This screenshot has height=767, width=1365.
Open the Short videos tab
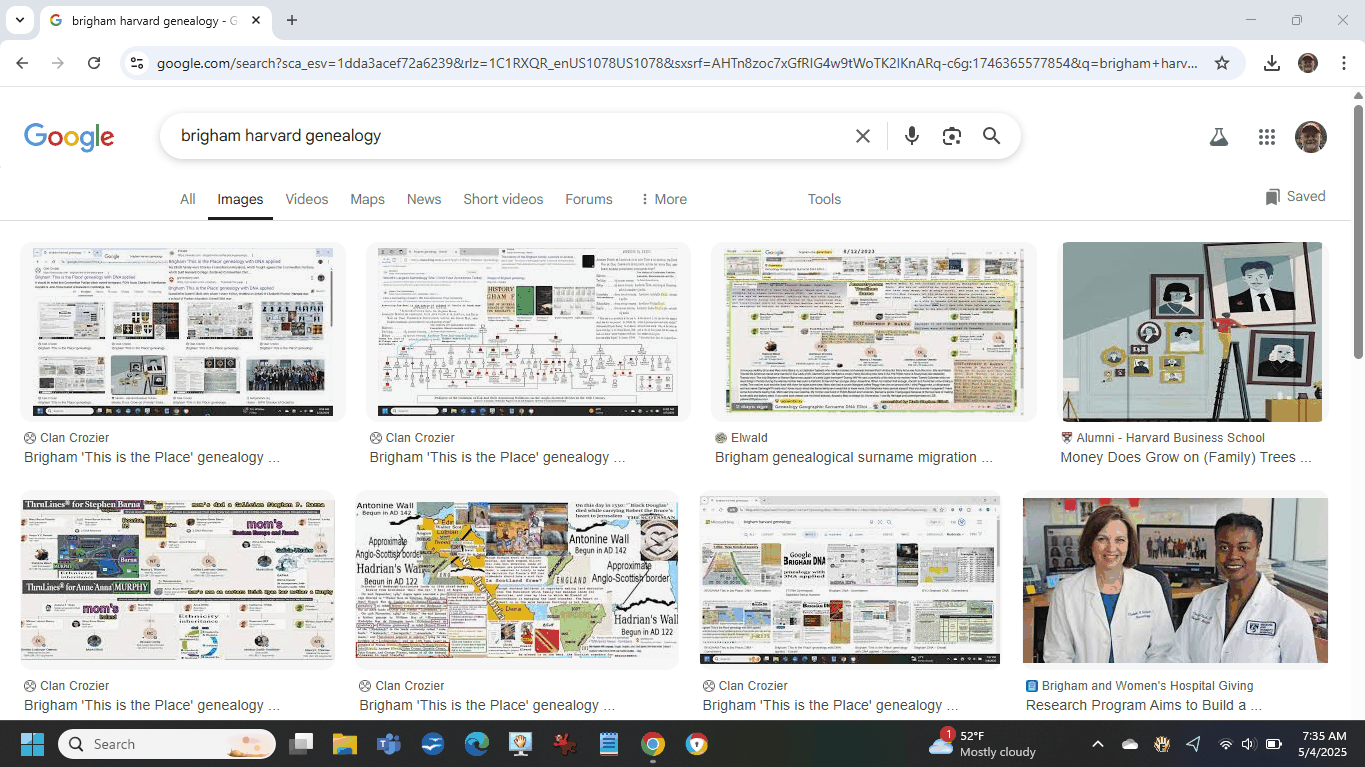point(503,199)
